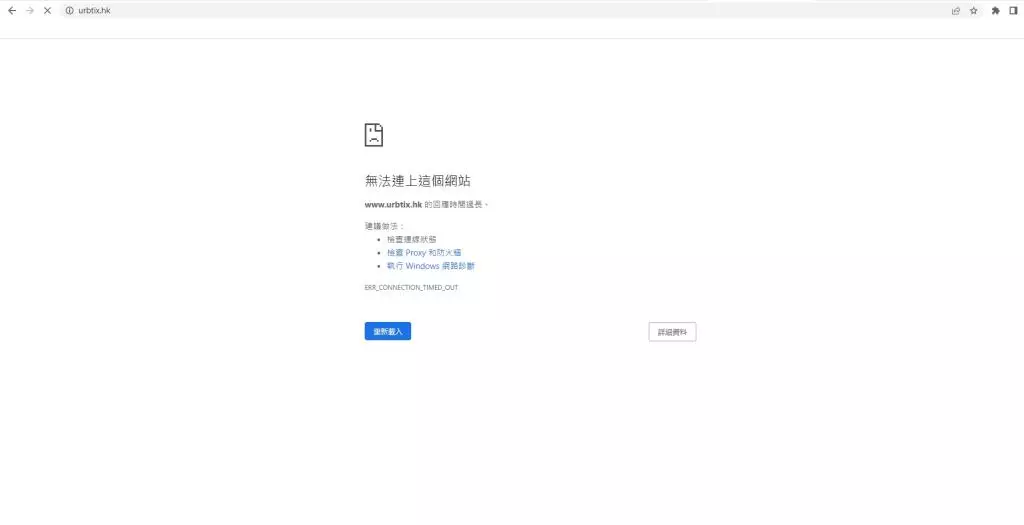Viewport: 1024px width, 525px height.
Task: Open the Extensions puzzle icon
Action: point(995,10)
